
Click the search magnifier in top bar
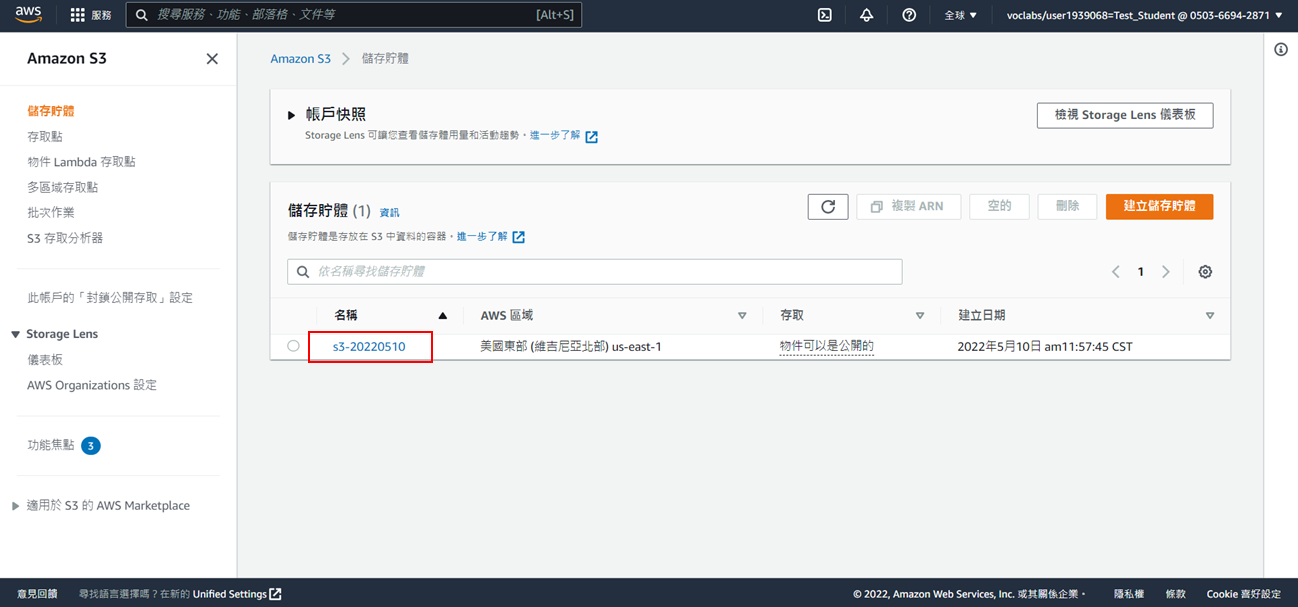[142, 15]
